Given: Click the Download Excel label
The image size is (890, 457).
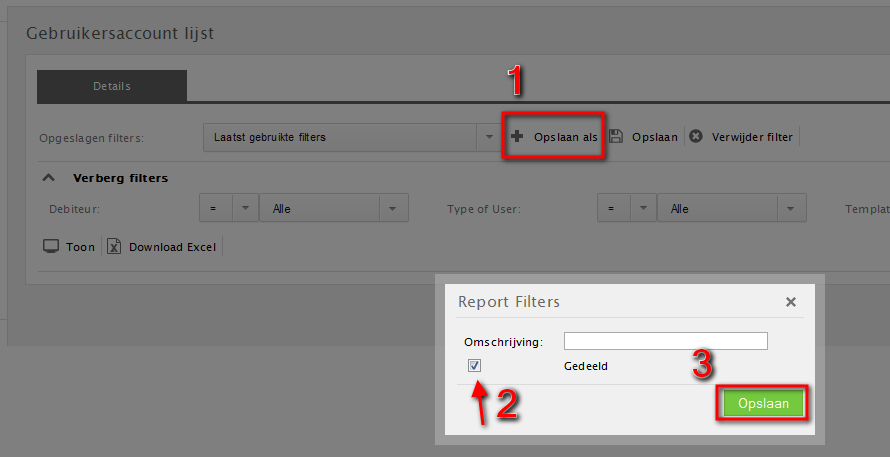Looking at the screenshot, I should [173, 248].
